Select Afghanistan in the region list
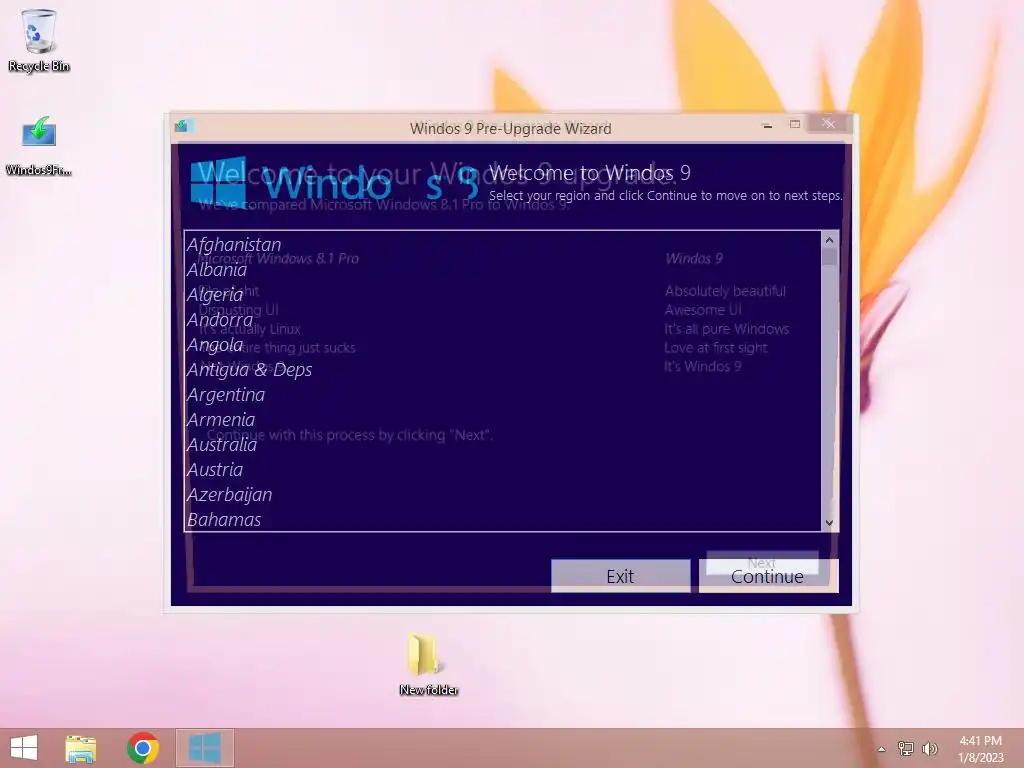The height and width of the screenshot is (768, 1024). [502, 244]
